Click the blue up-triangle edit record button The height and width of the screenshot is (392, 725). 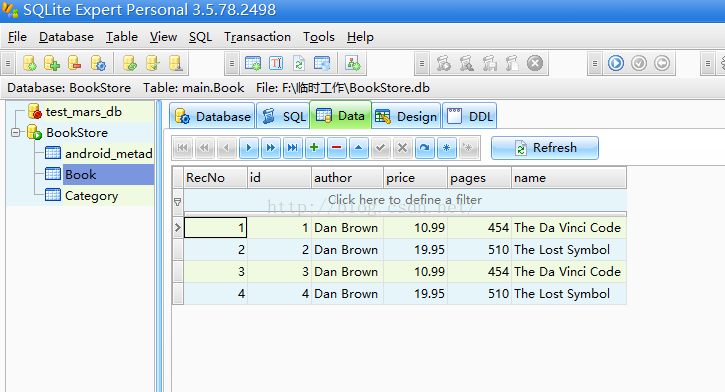coord(359,148)
